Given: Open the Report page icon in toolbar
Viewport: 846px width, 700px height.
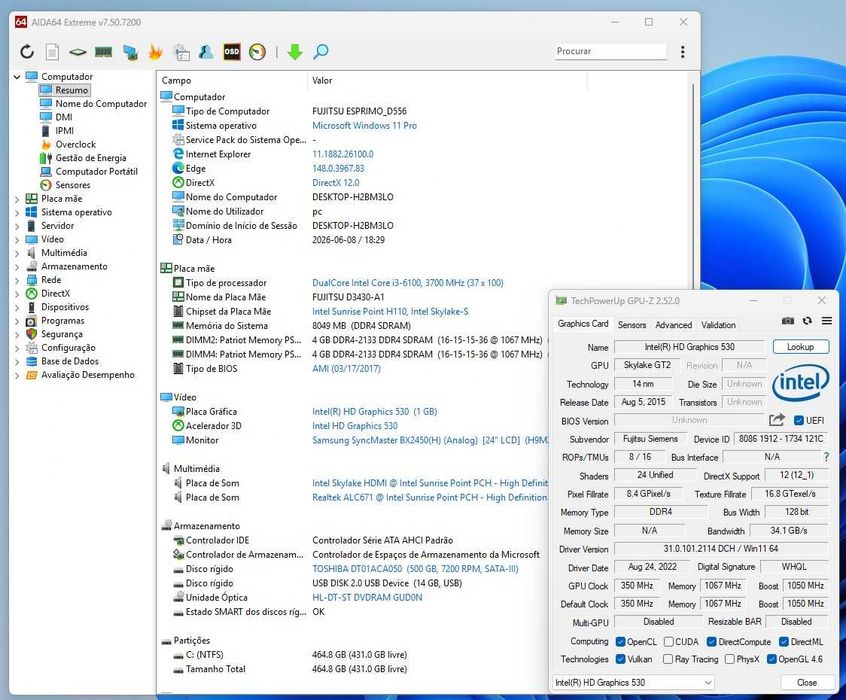Looking at the screenshot, I should click(x=52, y=52).
